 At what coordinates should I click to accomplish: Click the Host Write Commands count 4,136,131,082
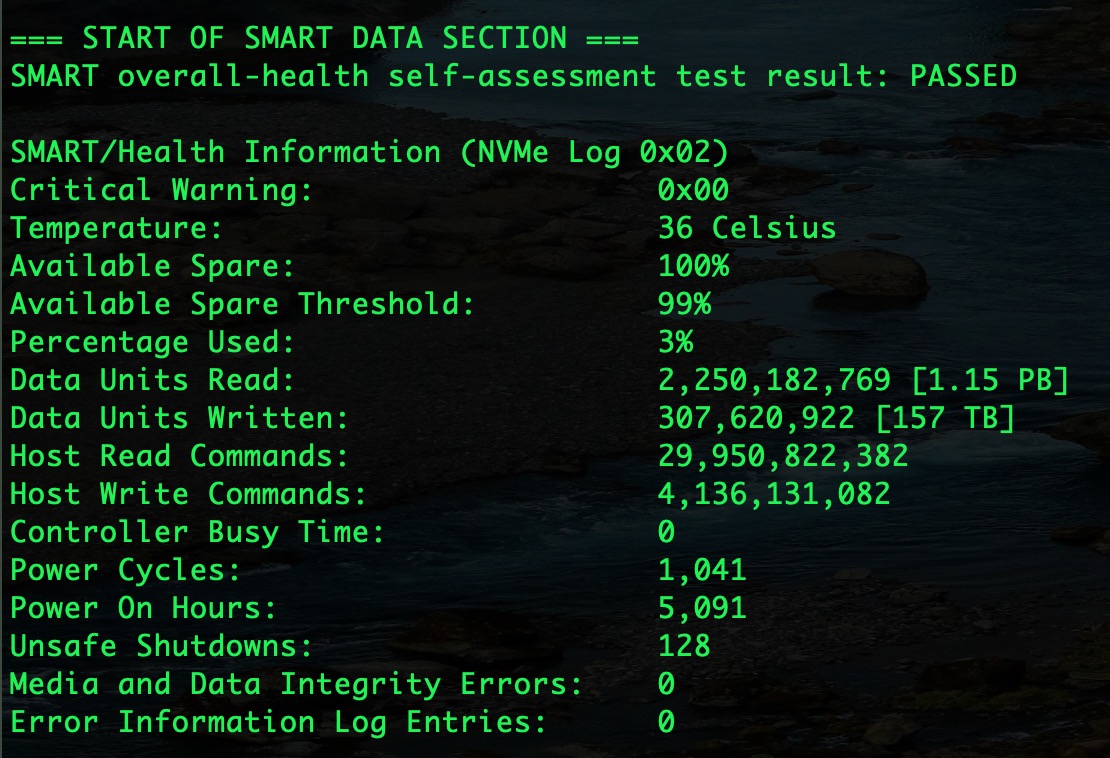tap(774, 494)
